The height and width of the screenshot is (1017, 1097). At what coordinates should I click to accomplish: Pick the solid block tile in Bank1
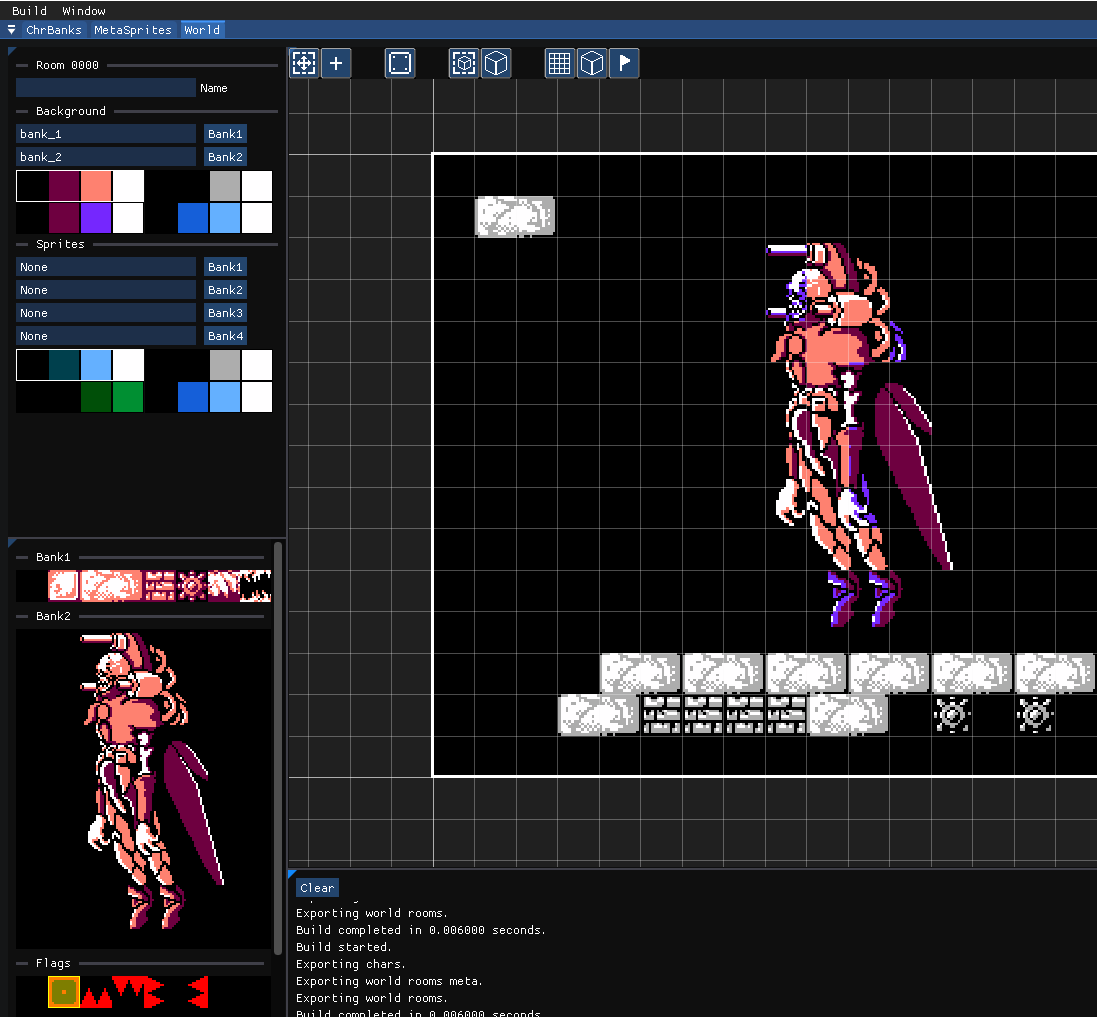point(64,586)
